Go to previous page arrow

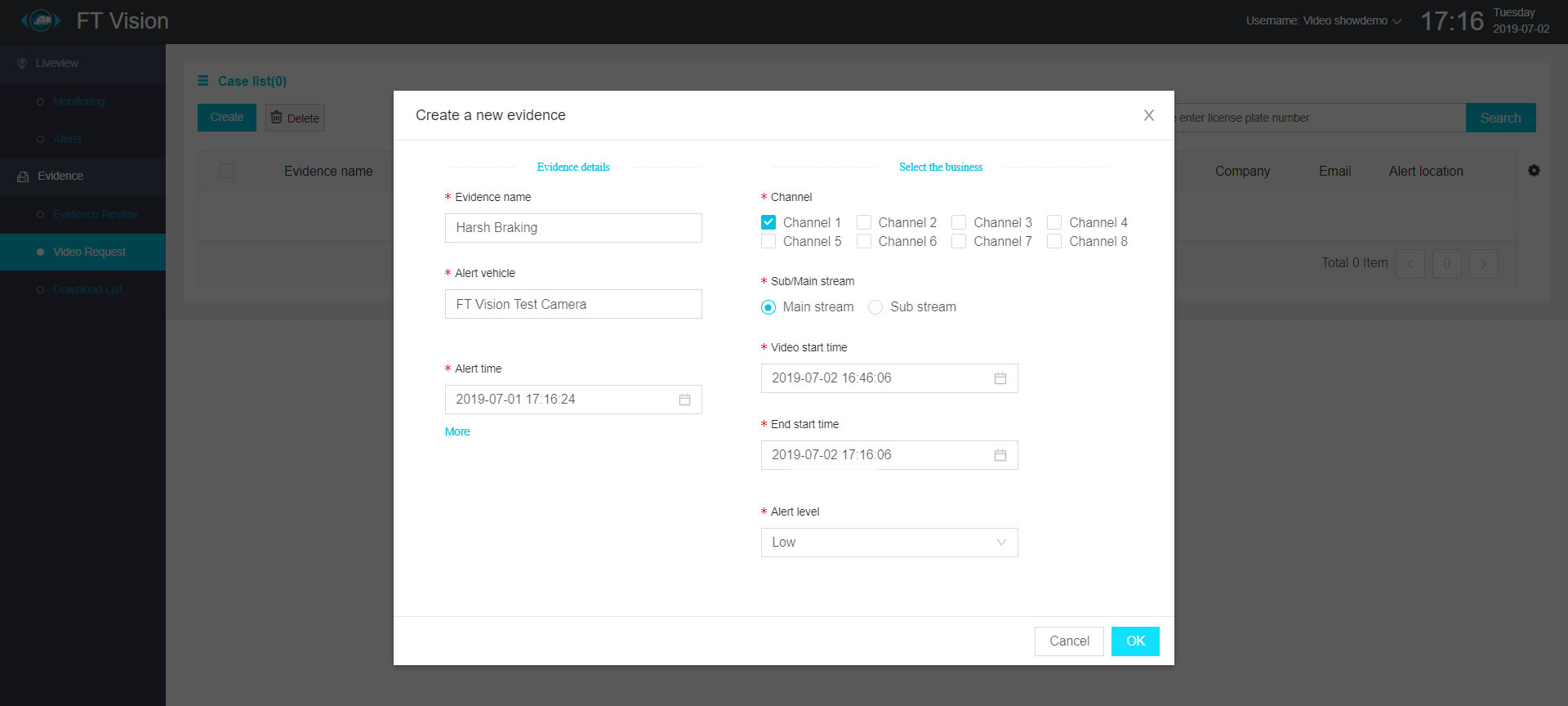point(1410,264)
